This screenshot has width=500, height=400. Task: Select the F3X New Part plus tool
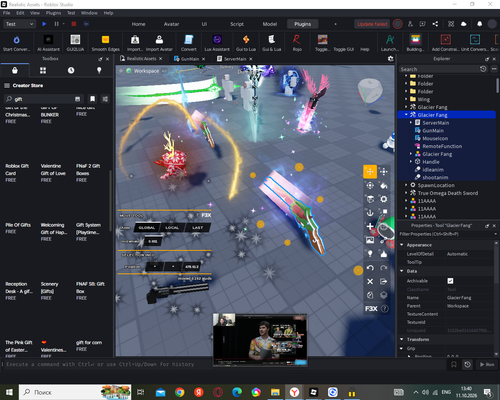370,226
